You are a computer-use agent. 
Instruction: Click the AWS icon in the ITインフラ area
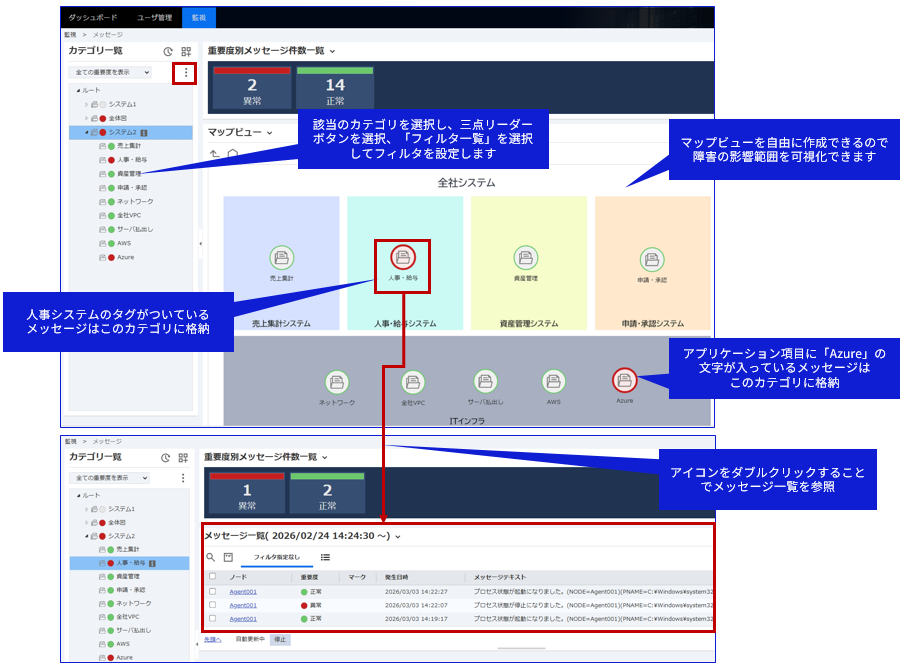click(554, 381)
